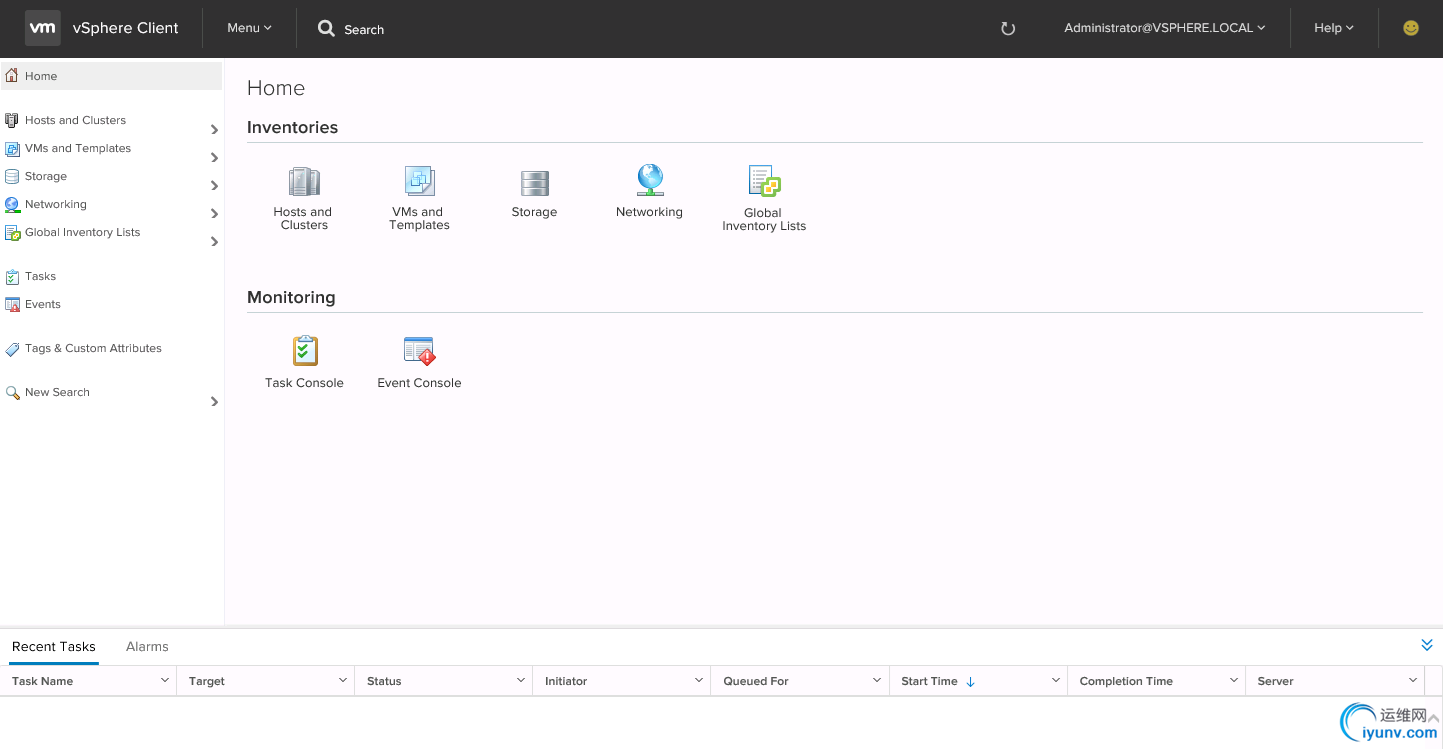The image size is (1443, 749).
Task: Click Global Inventory Lists sidebar icon
Action: 12,232
